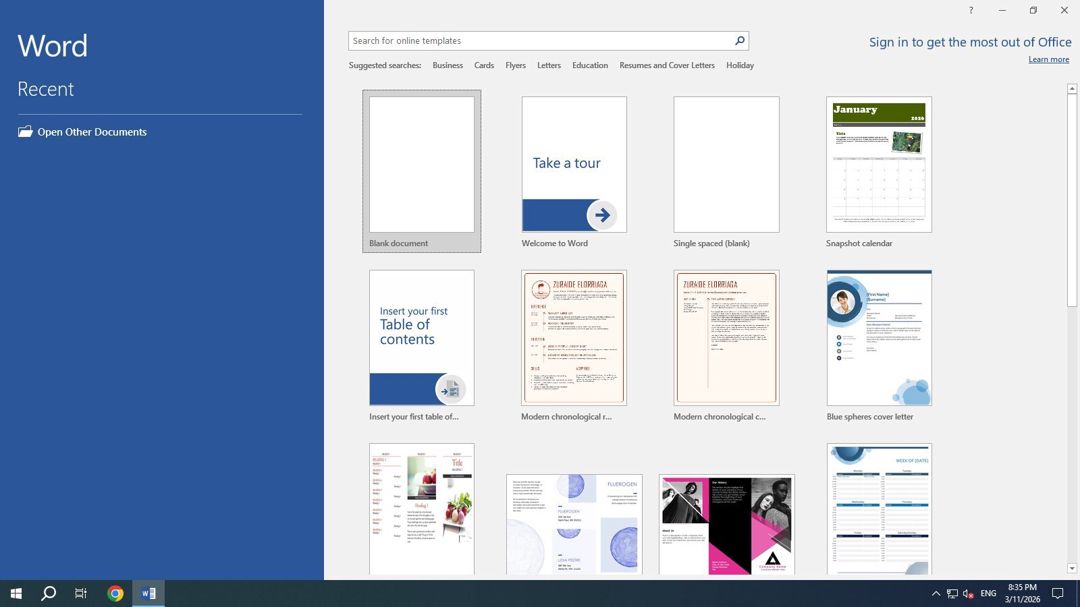Viewport: 1080px width, 607px height.
Task: Open Insert your first table of contents template
Action: (422, 338)
